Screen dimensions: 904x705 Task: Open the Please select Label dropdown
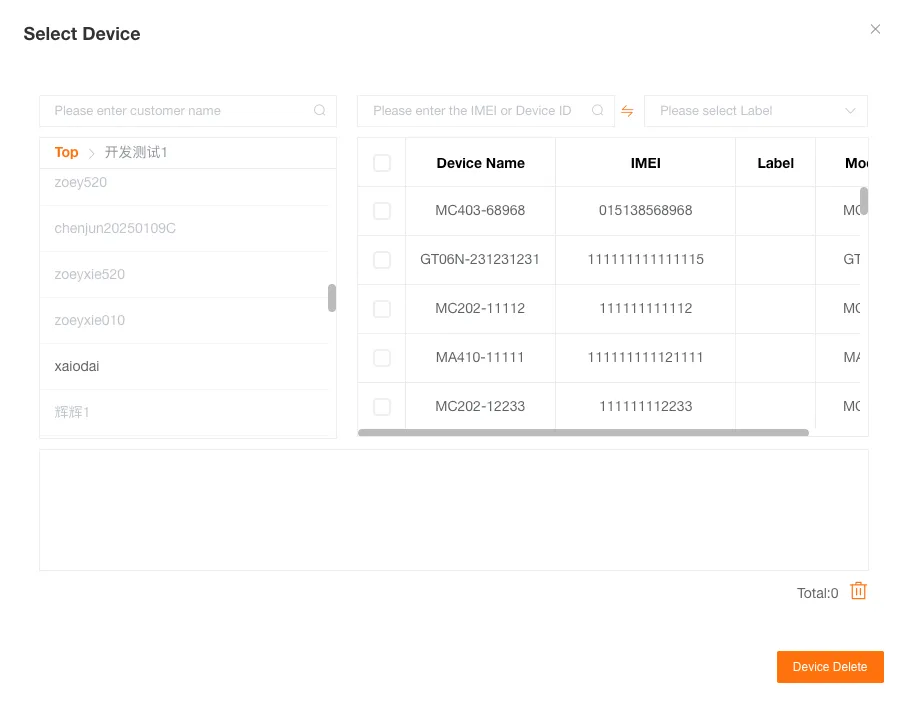[x=755, y=110]
